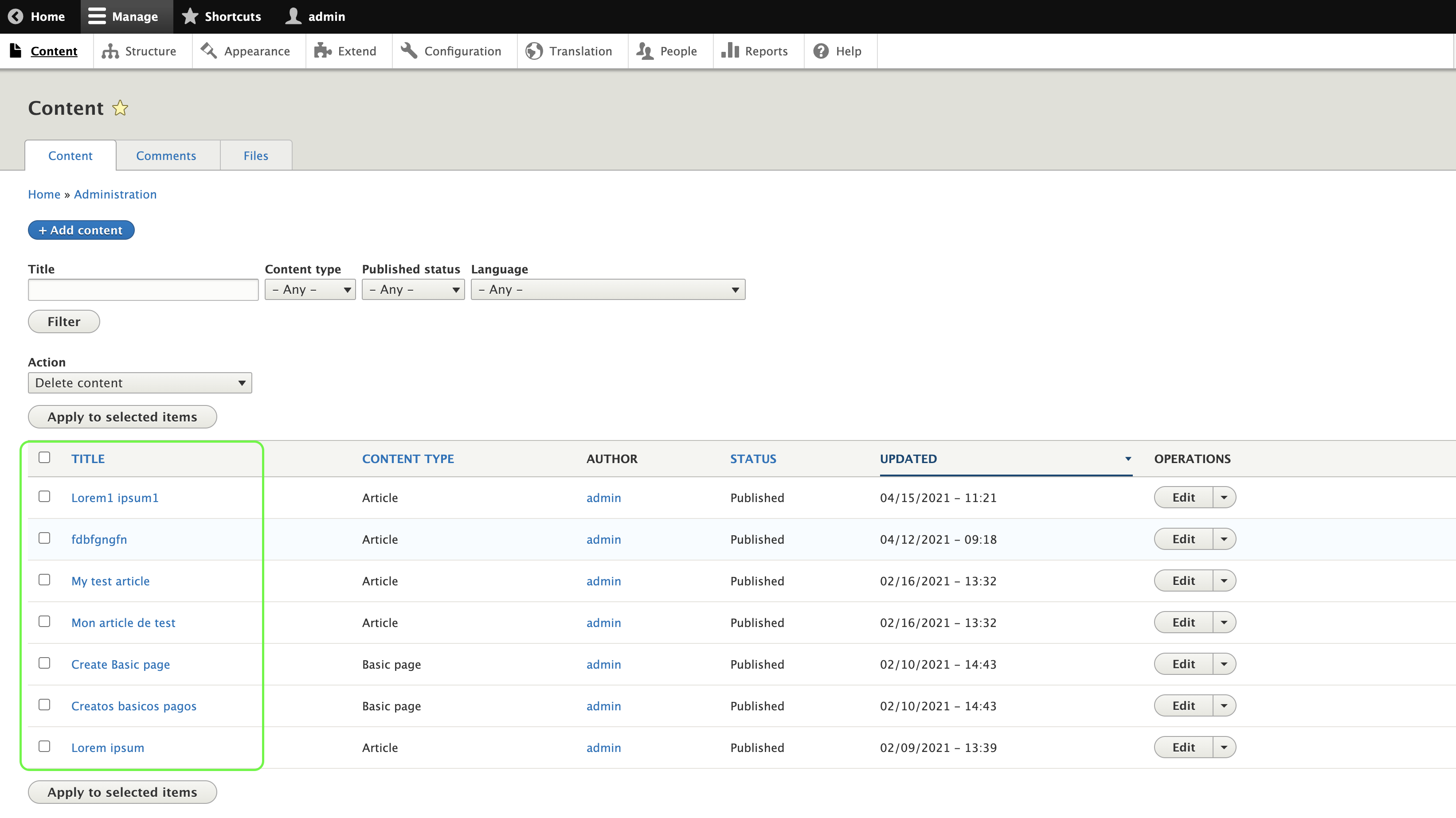Click the Extend puzzle piece icon
This screenshot has width=1456, height=818.
click(x=322, y=51)
